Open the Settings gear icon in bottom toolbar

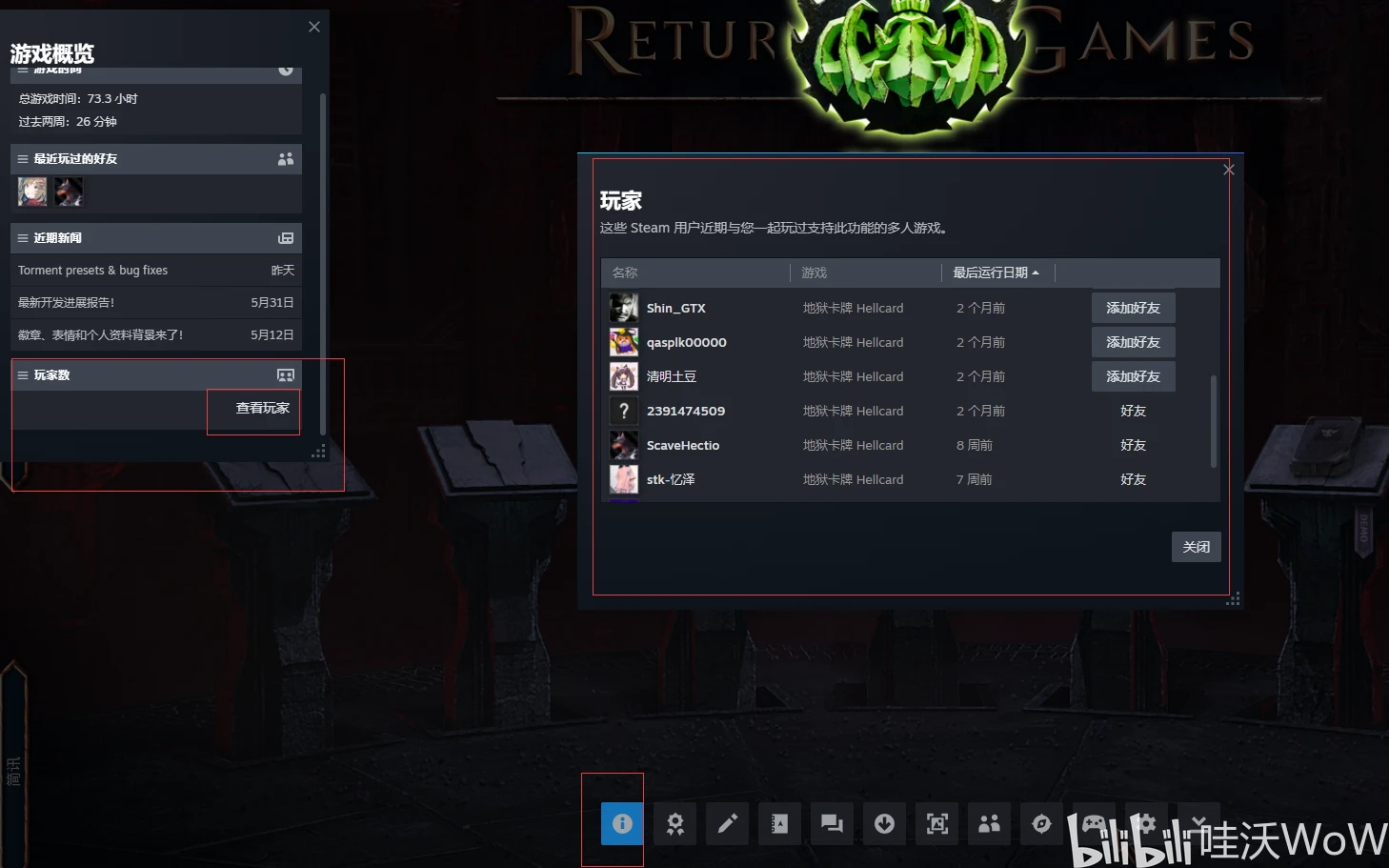click(x=1146, y=823)
